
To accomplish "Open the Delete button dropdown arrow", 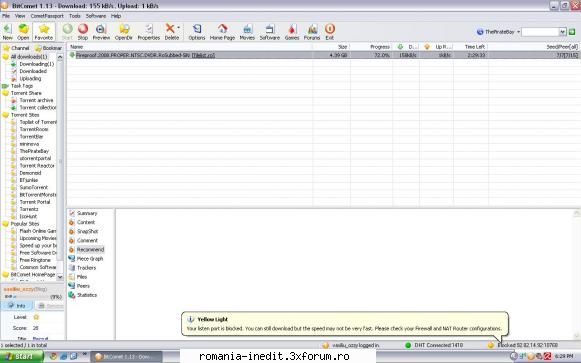I will click(179, 28).
